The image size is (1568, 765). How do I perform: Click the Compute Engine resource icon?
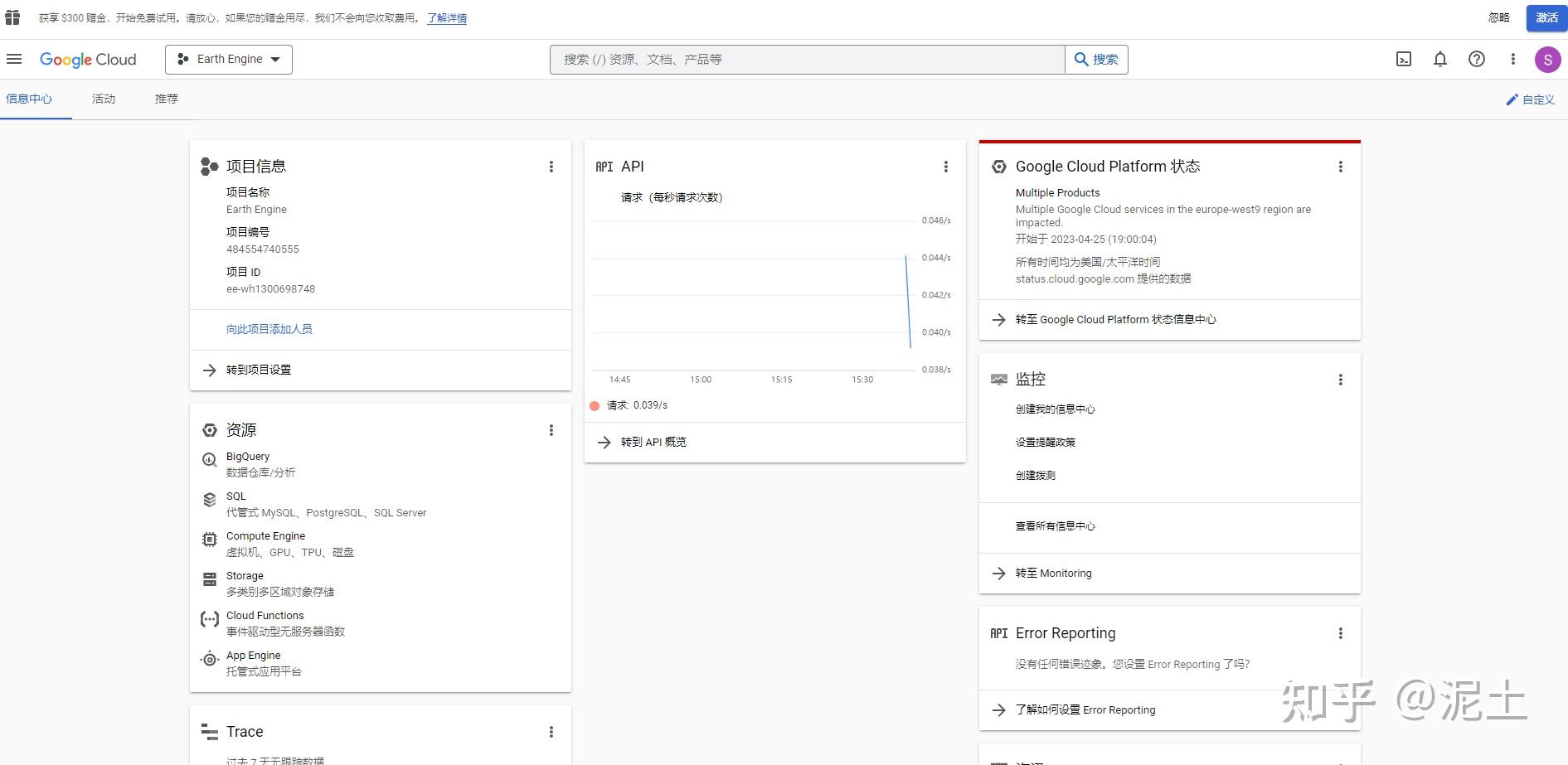coord(210,540)
